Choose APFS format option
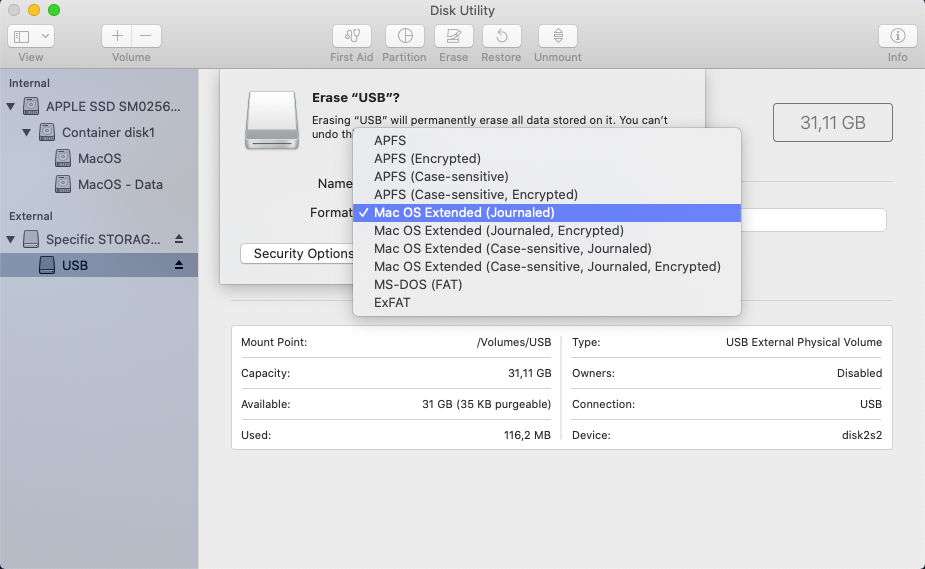The height and width of the screenshot is (569, 925). 547,140
